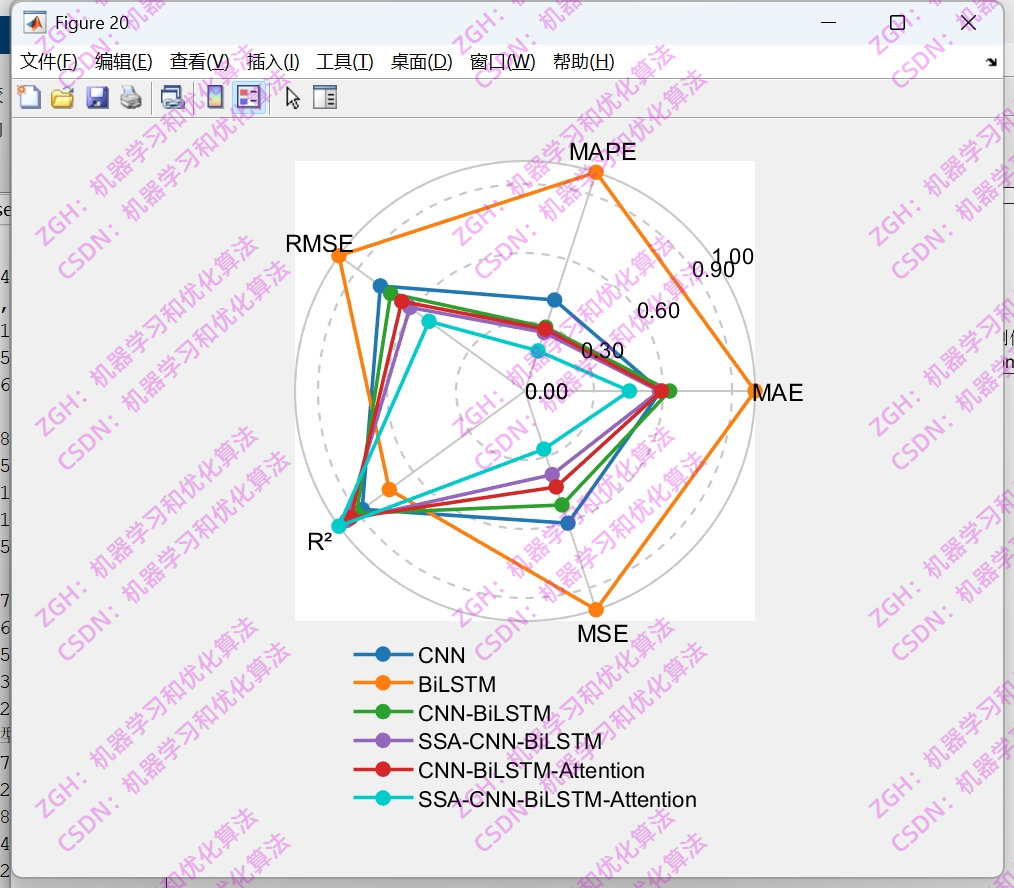The height and width of the screenshot is (888, 1014).
Task: Click the dock figure arrow icon
Action: pyautogui.click(x=991, y=62)
